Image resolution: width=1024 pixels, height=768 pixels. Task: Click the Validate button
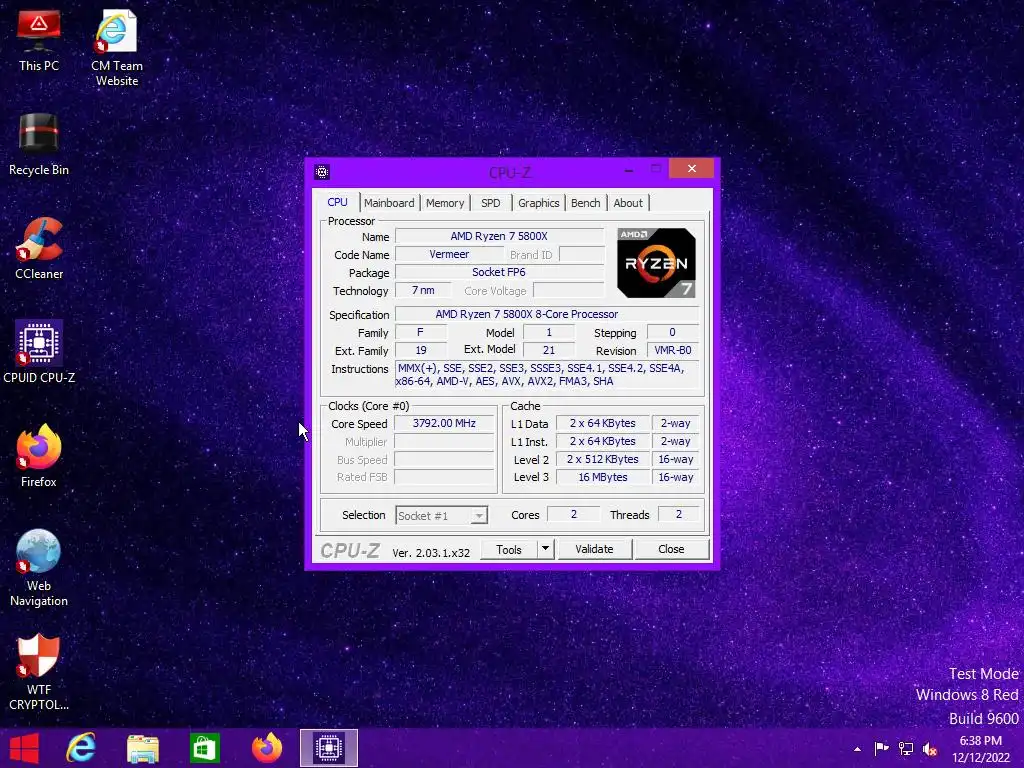click(x=594, y=549)
